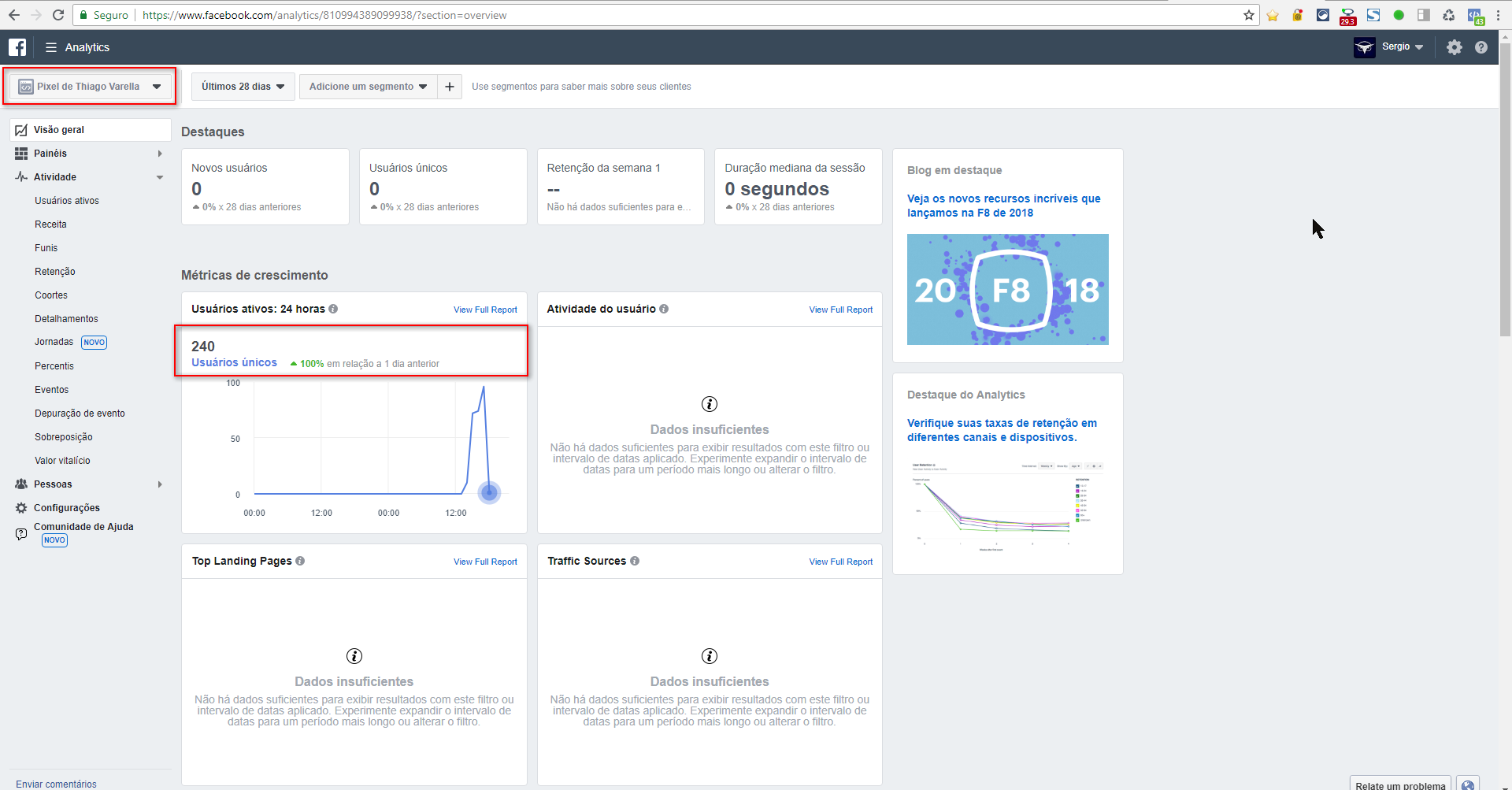Open the retention rates Analytics highlight link
This screenshot has height=790, width=1512.
pyautogui.click(x=1002, y=430)
